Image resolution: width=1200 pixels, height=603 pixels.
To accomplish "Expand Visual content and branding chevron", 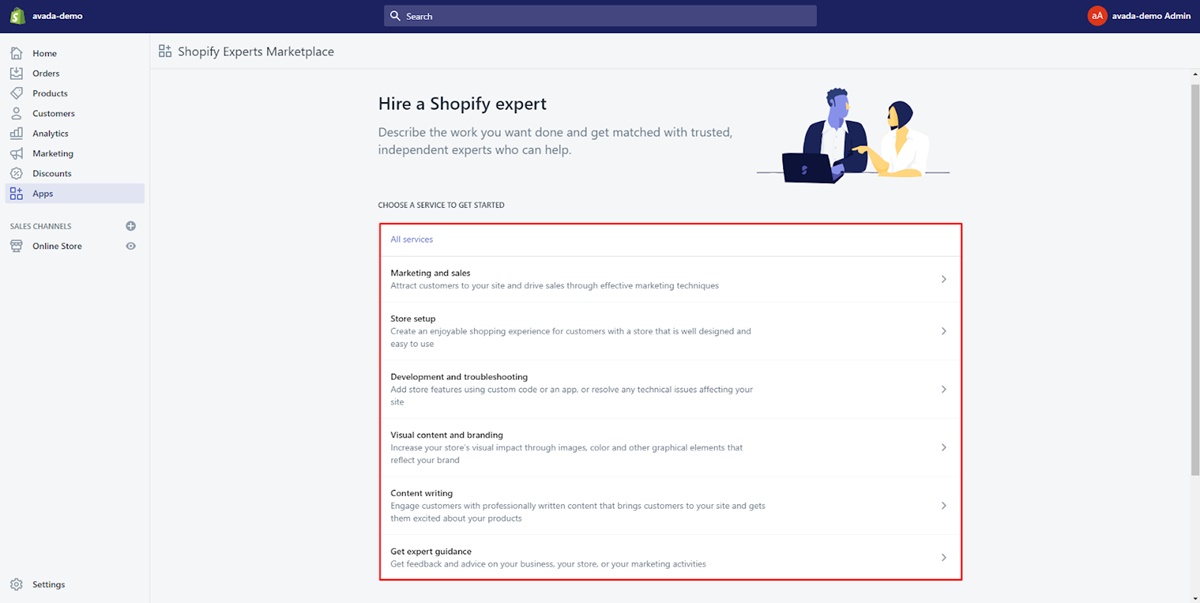I will pyautogui.click(x=944, y=447).
